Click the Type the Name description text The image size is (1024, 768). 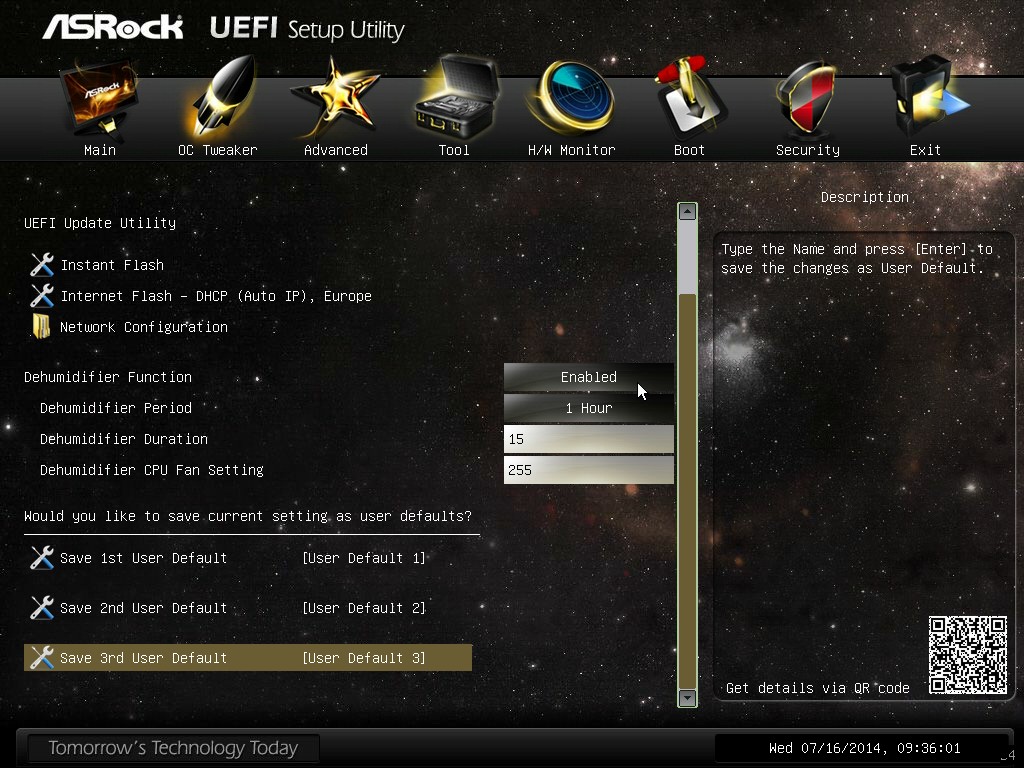pos(857,259)
